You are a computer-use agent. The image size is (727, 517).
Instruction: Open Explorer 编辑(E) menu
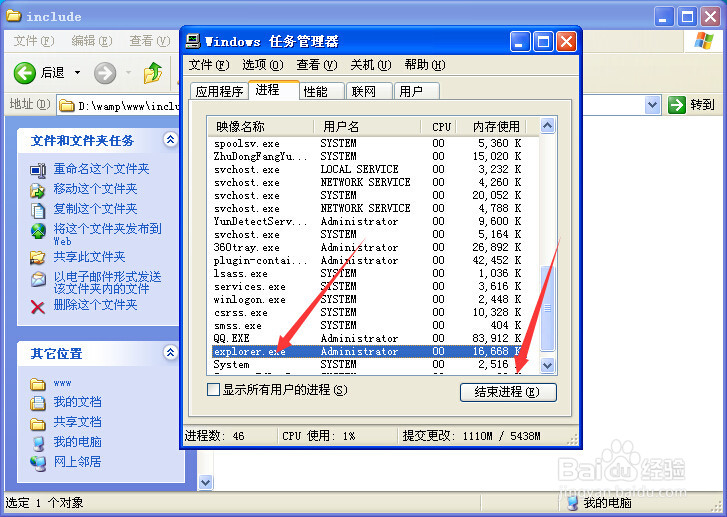pyautogui.click(x=92, y=41)
